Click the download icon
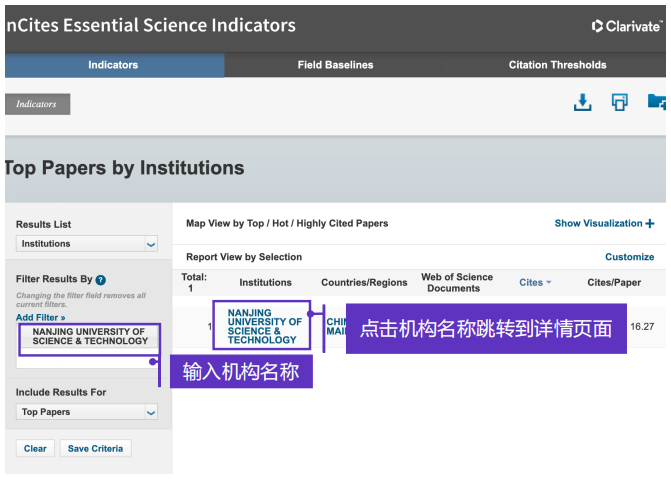Screen dimensions: 671x479 582,102
